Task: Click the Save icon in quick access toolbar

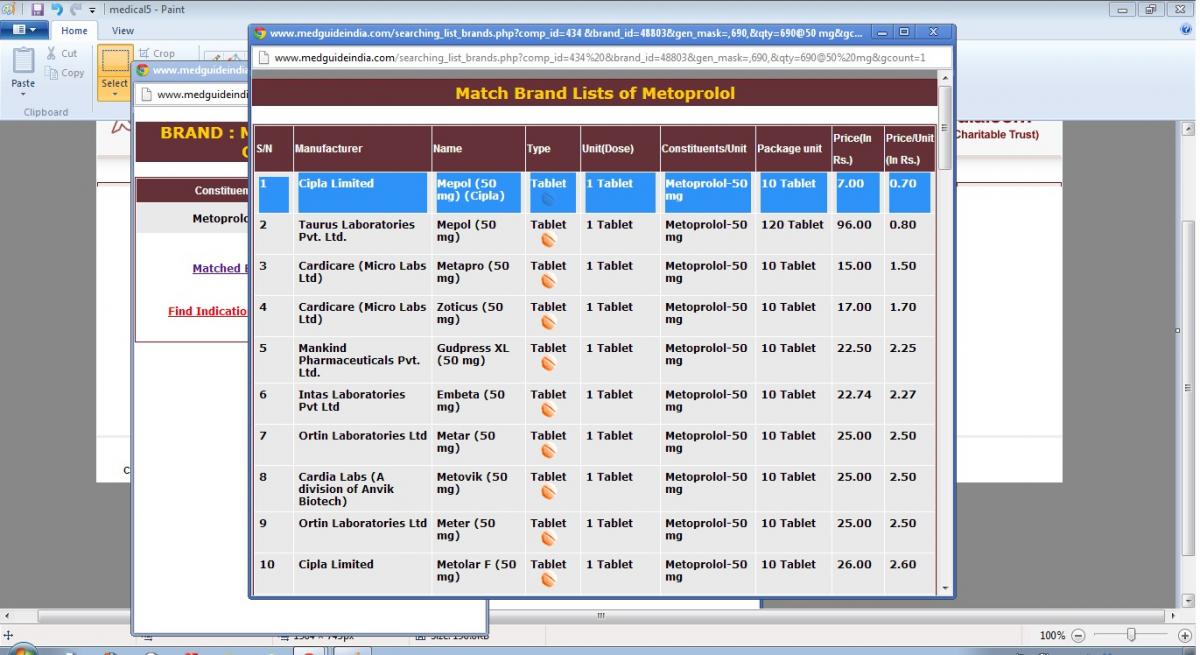Action: coord(38,10)
